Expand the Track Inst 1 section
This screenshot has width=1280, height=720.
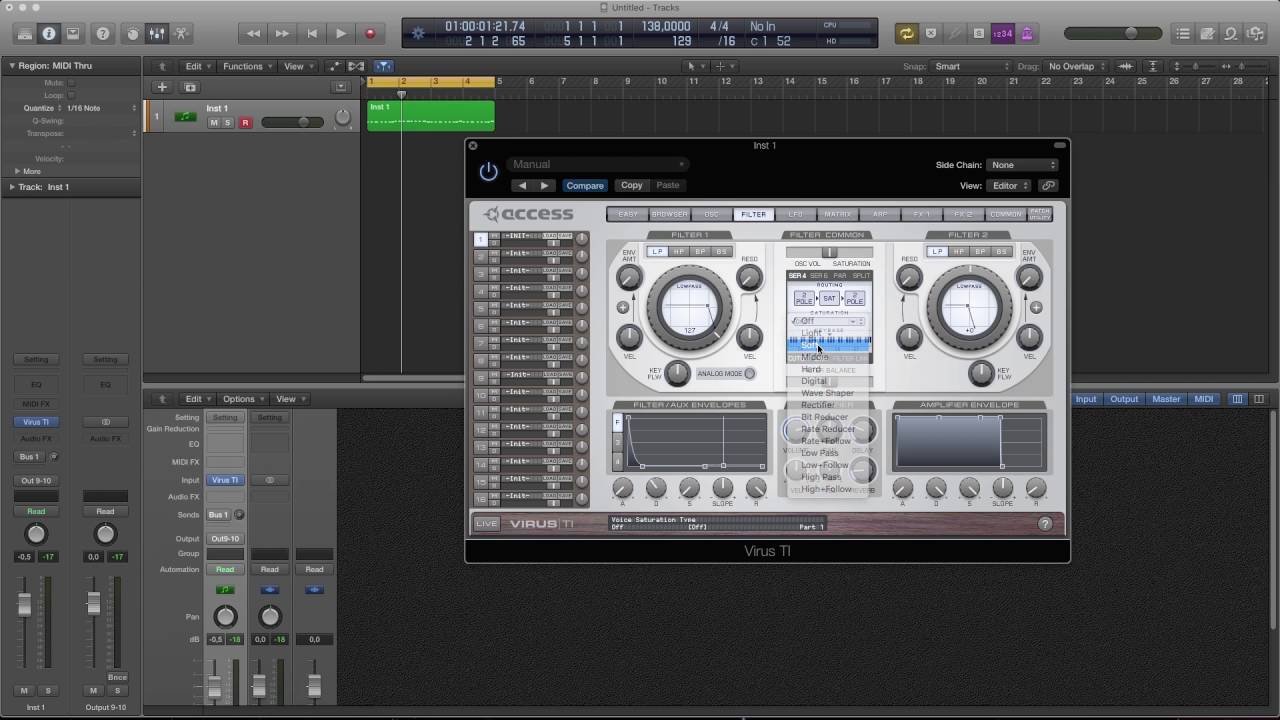click(x=12, y=187)
